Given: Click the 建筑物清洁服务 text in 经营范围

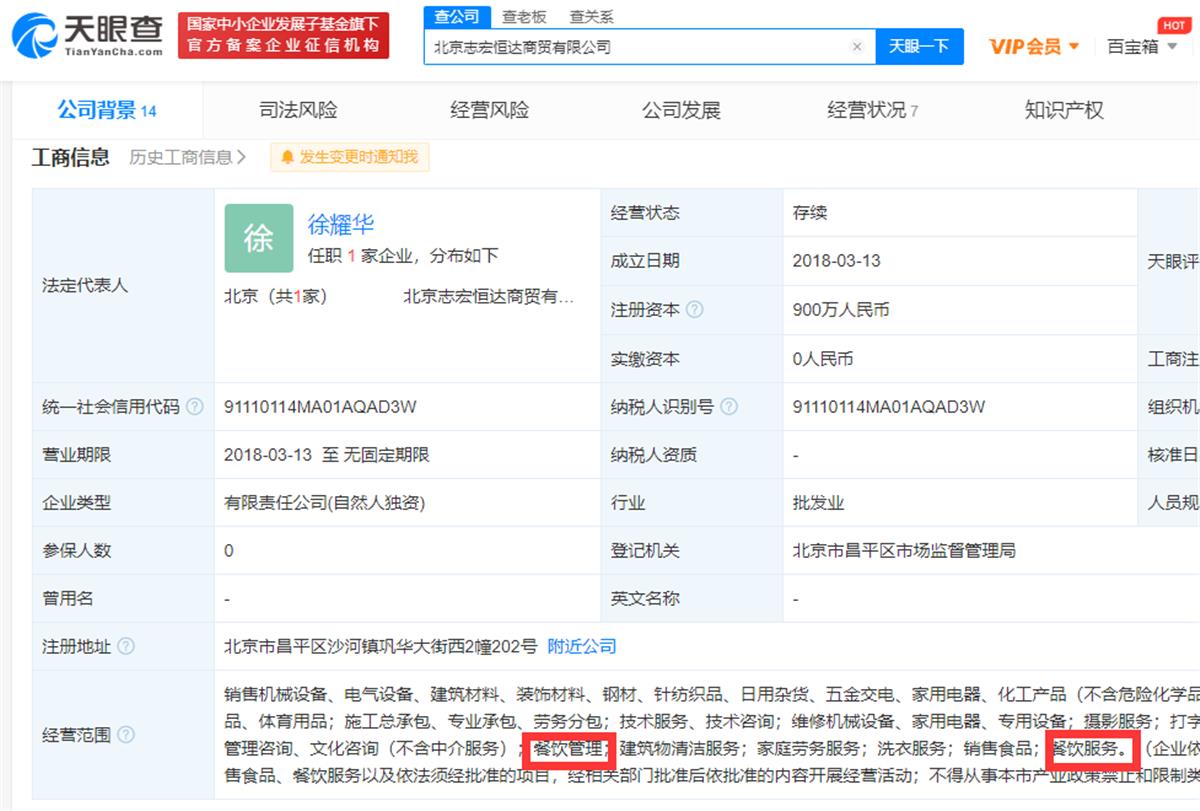Looking at the screenshot, I should point(681,748).
